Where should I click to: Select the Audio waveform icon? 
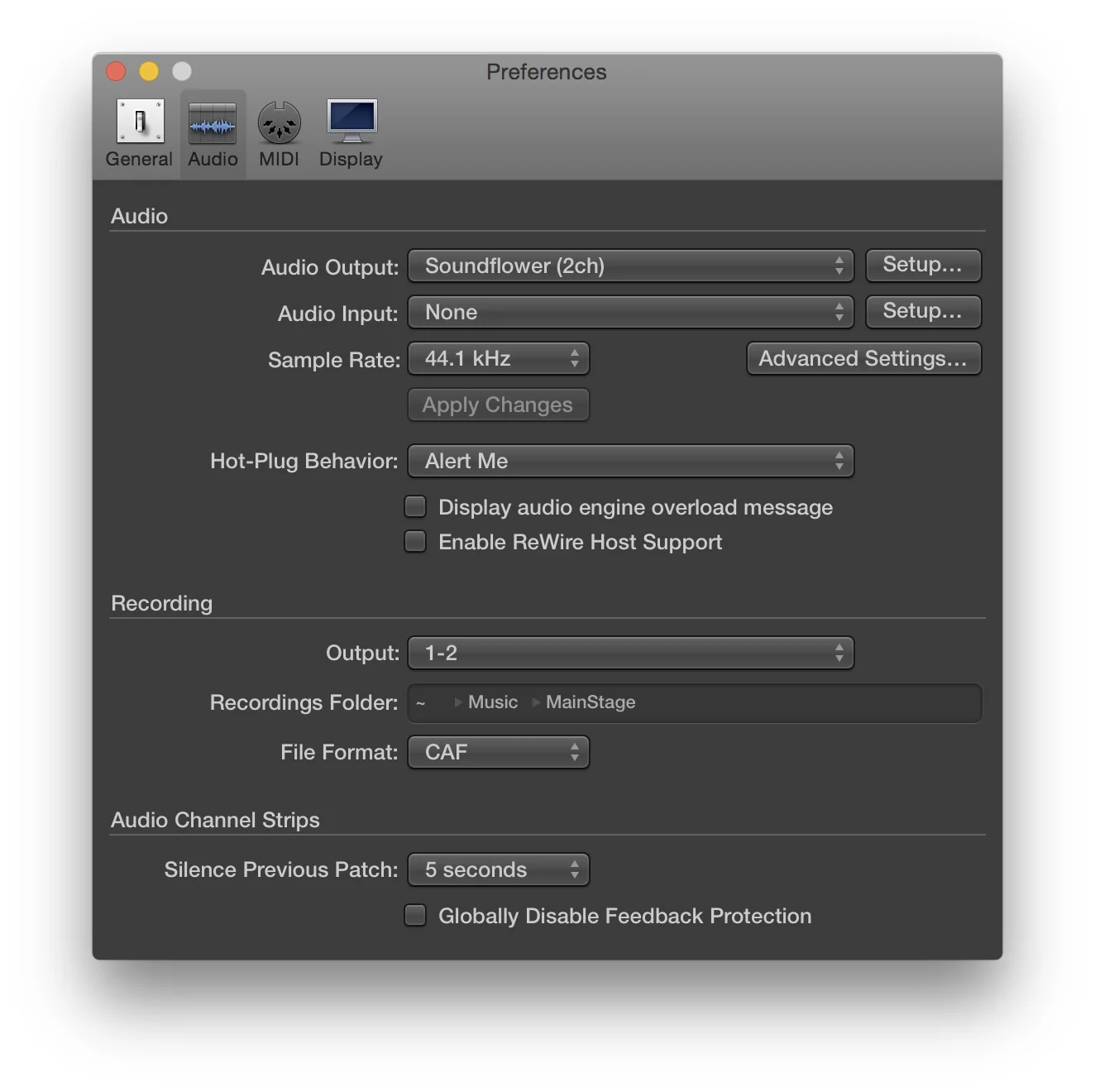click(x=213, y=122)
